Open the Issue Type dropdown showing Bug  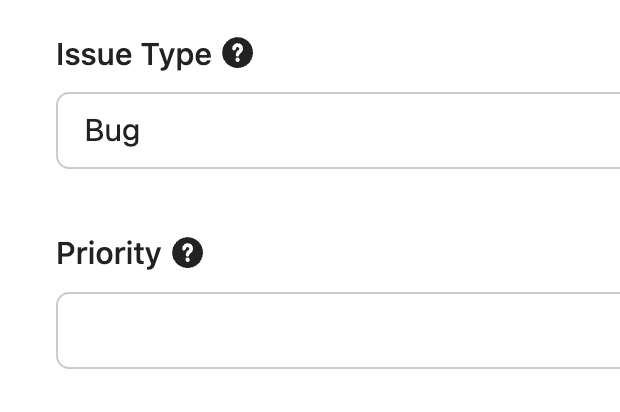tap(338, 130)
